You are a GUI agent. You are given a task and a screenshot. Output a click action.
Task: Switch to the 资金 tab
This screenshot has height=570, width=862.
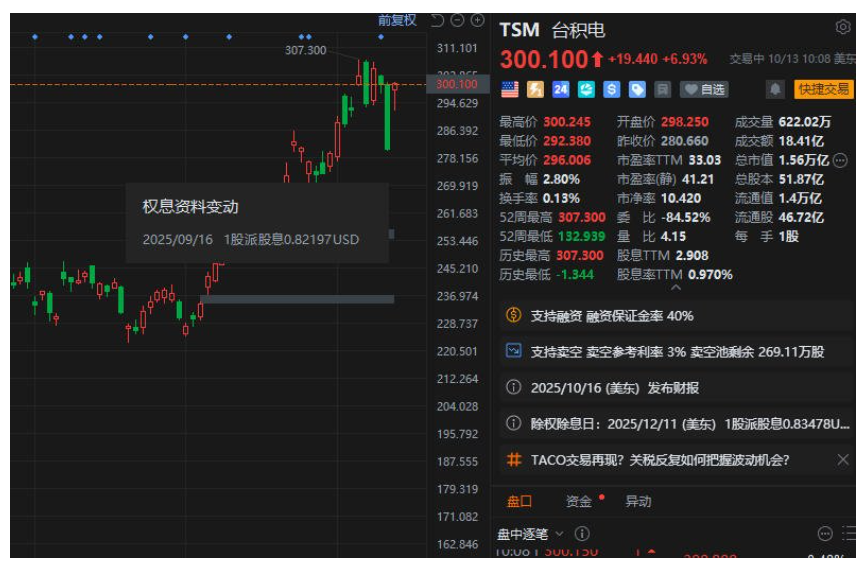tap(579, 502)
